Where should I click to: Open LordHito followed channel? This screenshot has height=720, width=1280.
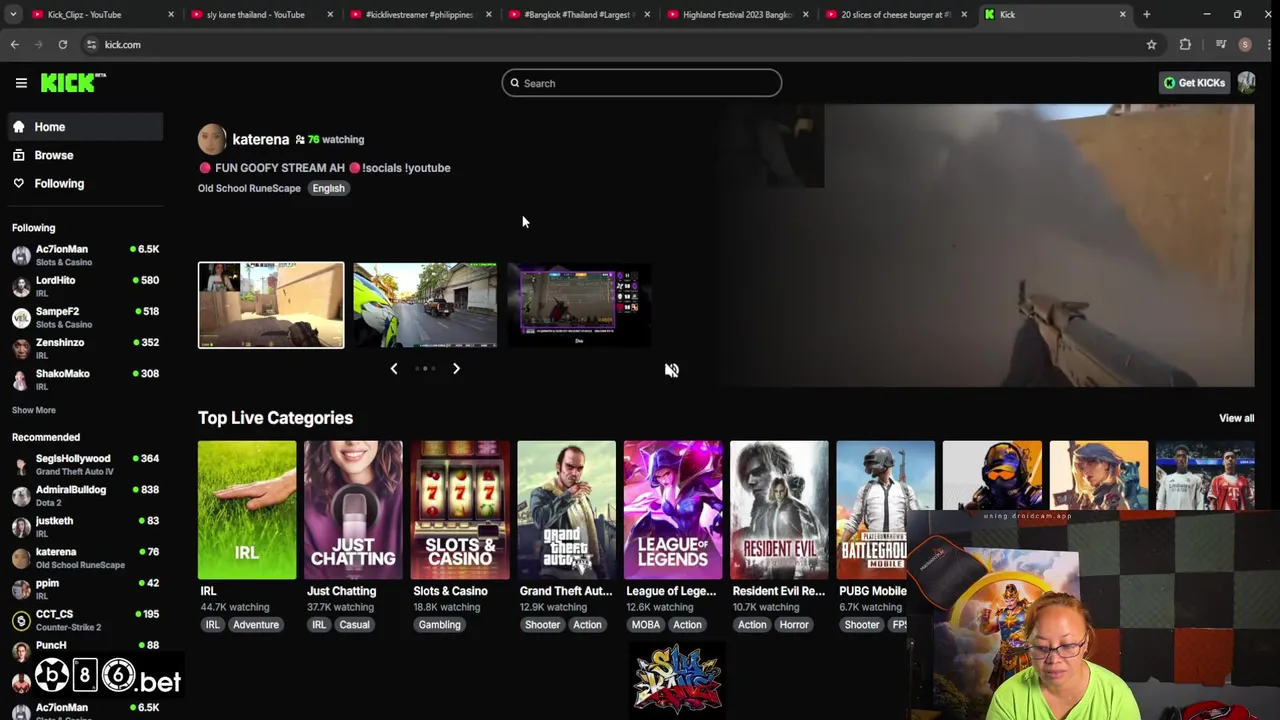pos(85,286)
